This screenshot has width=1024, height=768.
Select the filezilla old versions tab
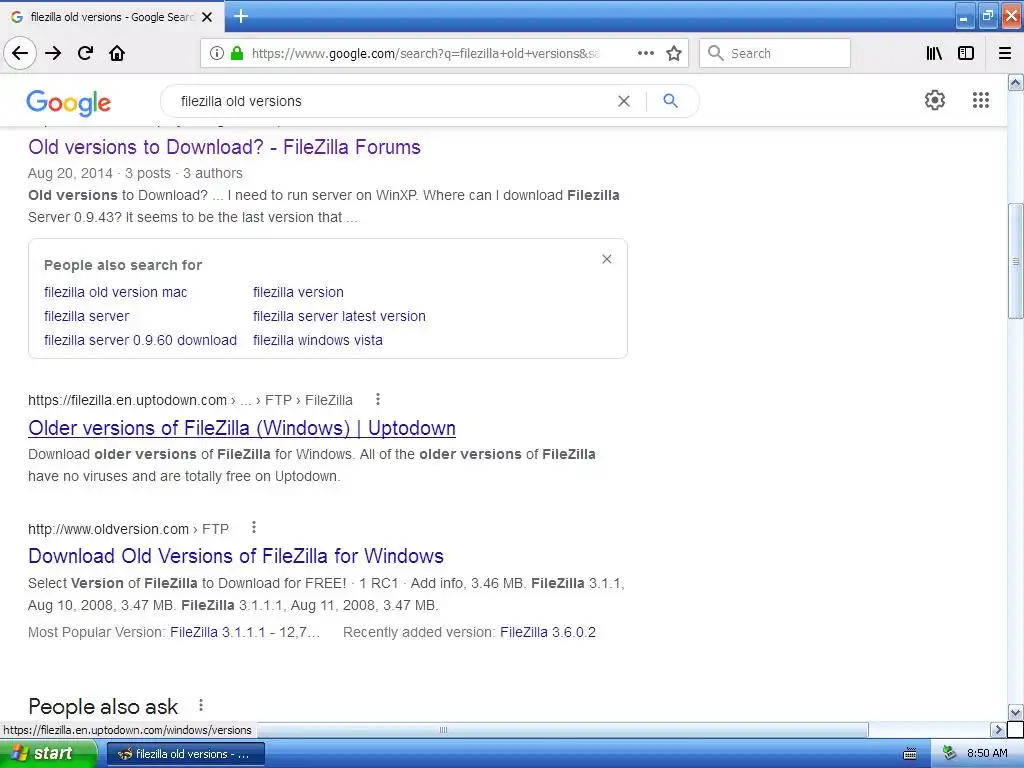point(112,17)
